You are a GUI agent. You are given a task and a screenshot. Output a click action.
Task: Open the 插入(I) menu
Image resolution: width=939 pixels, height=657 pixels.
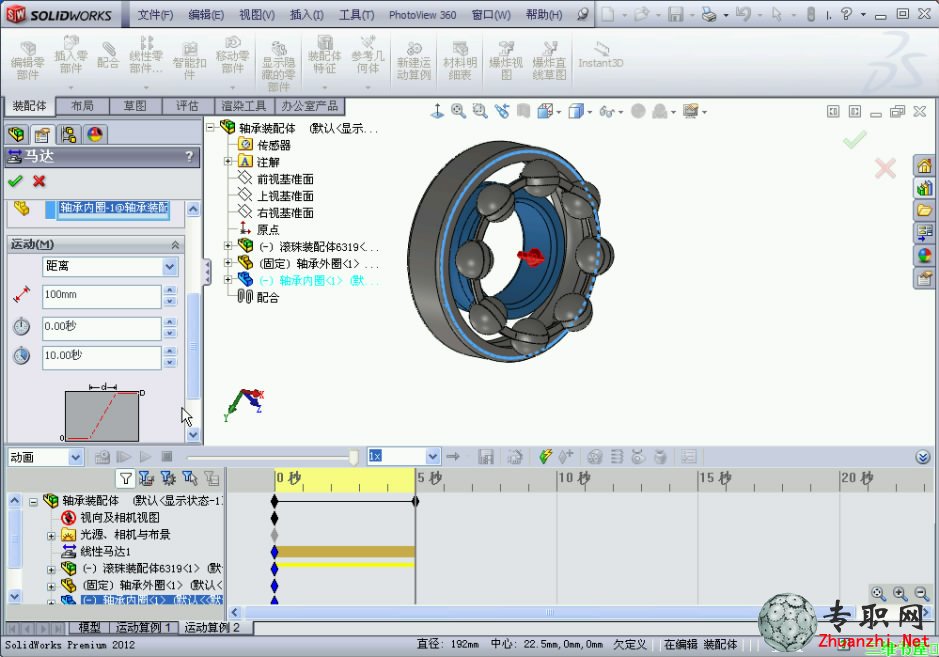pyautogui.click(x=307, y=14)
